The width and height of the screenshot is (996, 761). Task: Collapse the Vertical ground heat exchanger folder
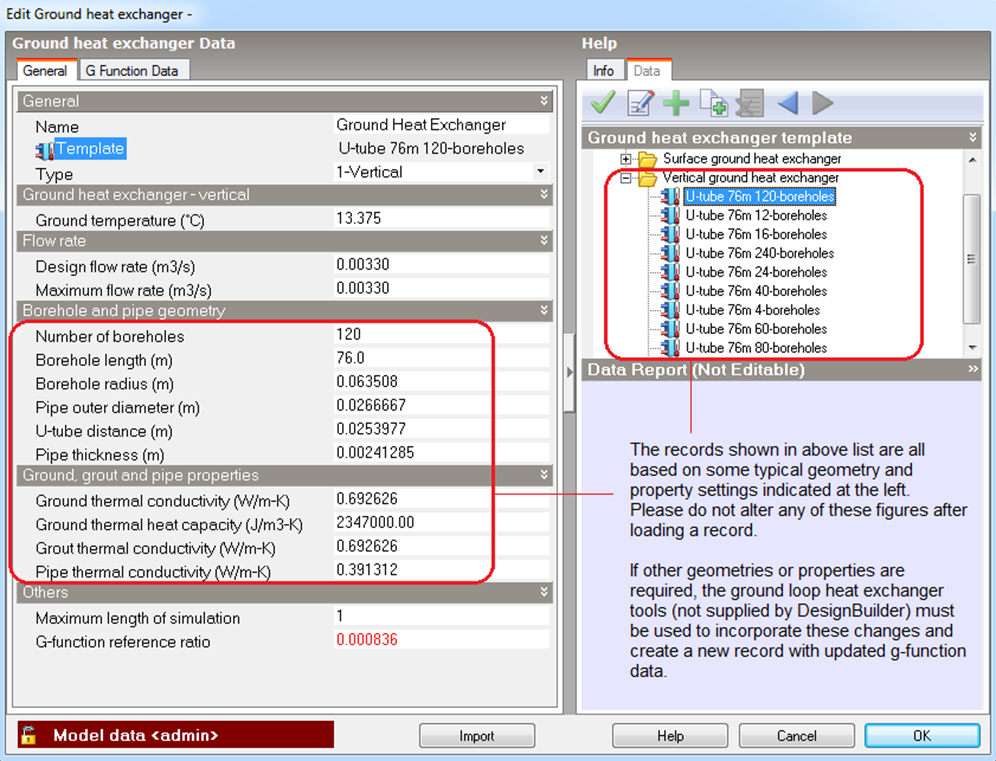[x=626, y=178]
